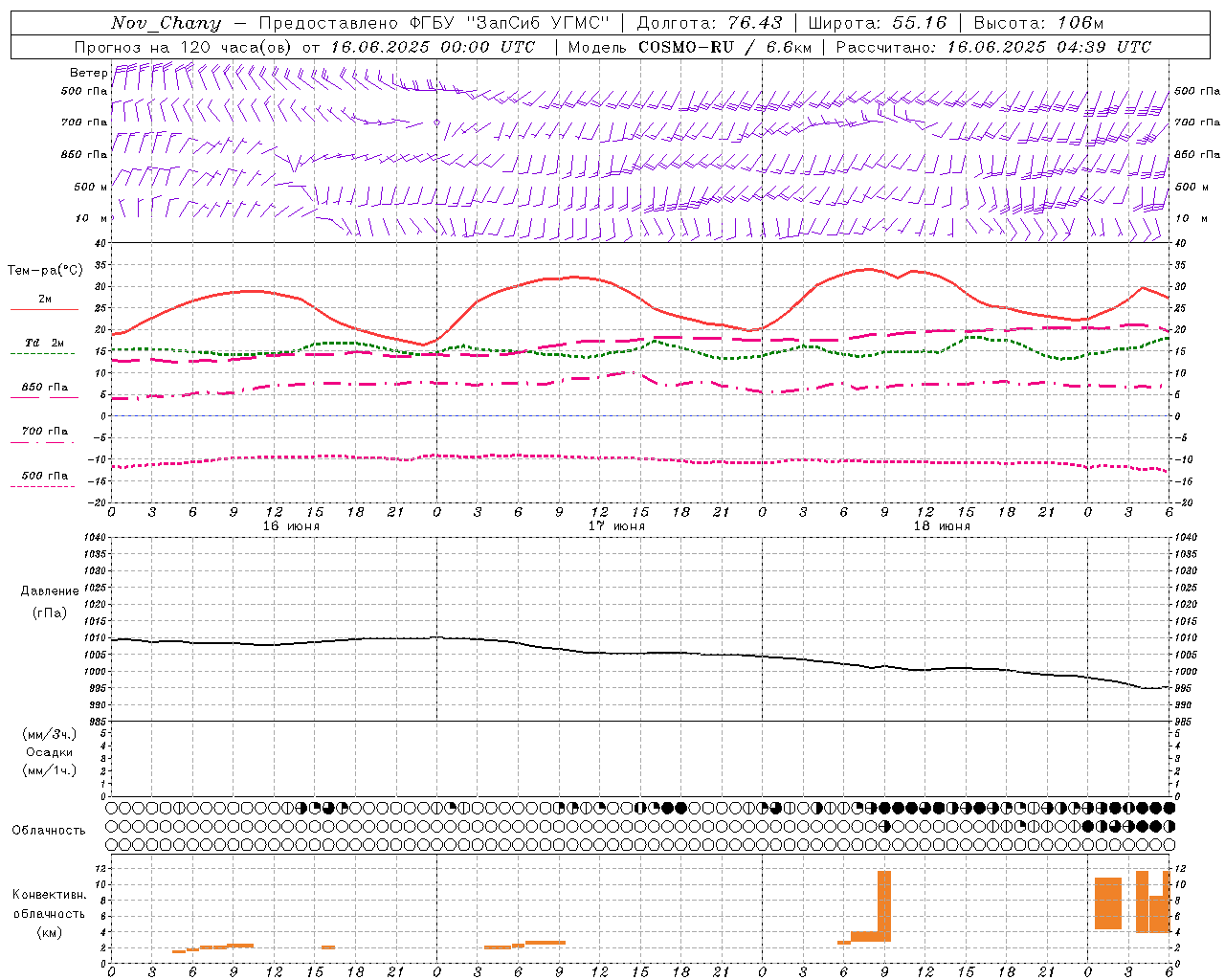
Task: Click the wide orange convective bar after the last midnight
Action: point(1108,903)
